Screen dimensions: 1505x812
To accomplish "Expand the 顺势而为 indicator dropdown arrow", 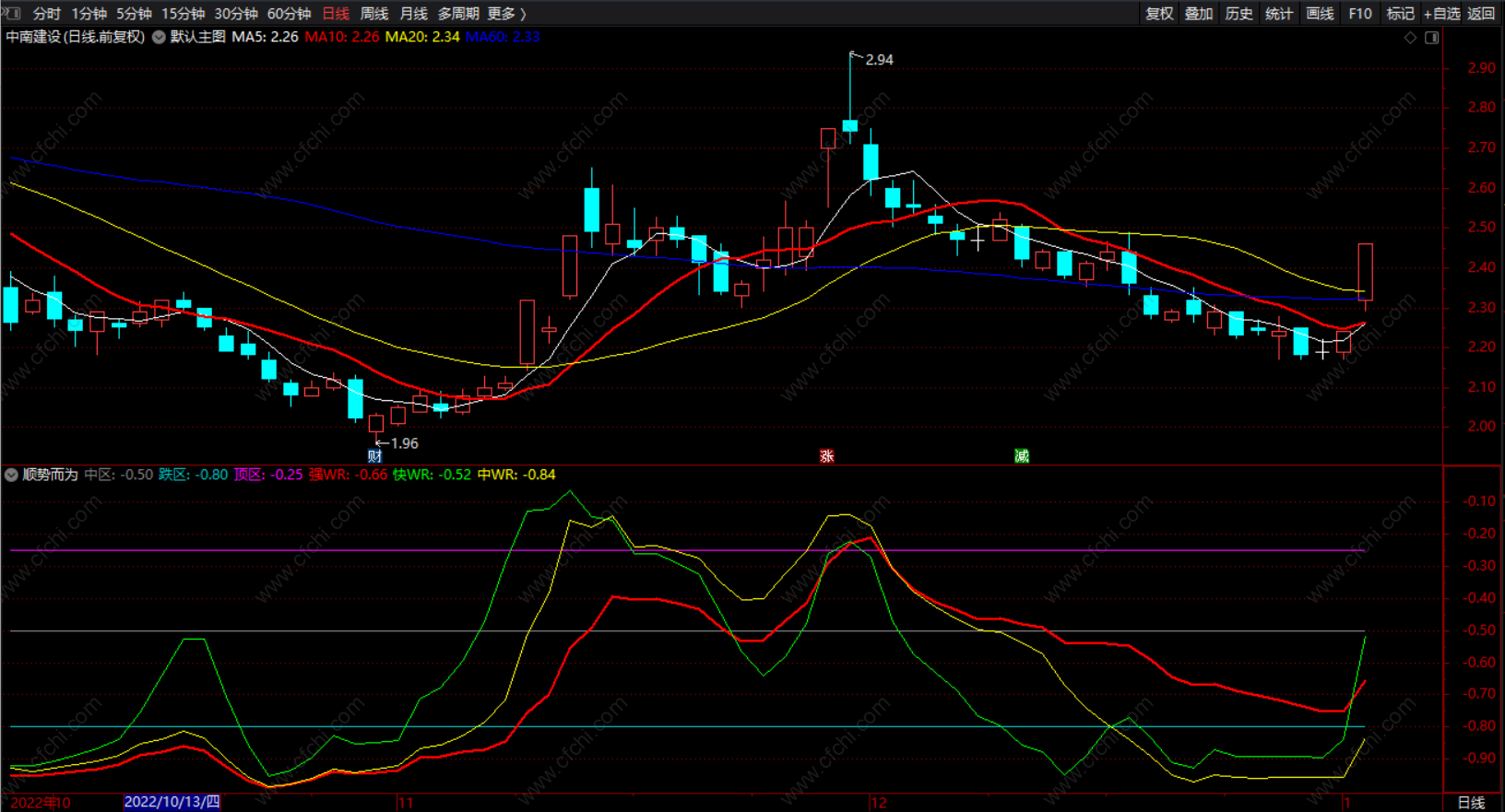I will click(11, 475).
